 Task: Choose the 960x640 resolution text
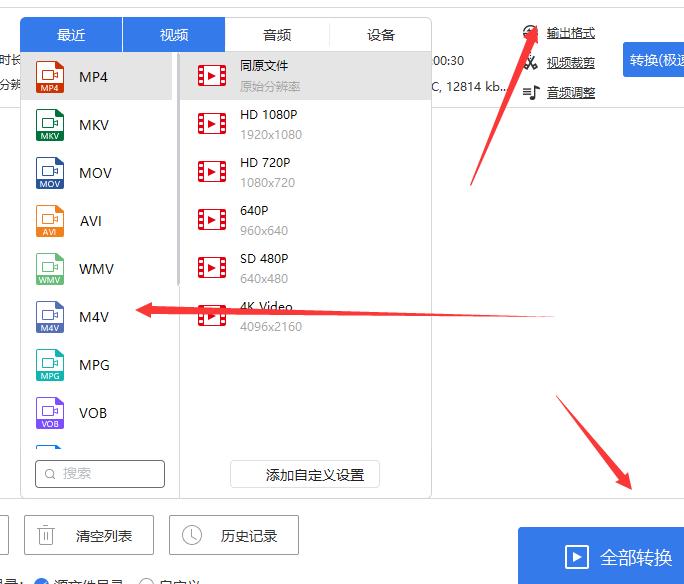pyautogui.click(x=264, y=231)
